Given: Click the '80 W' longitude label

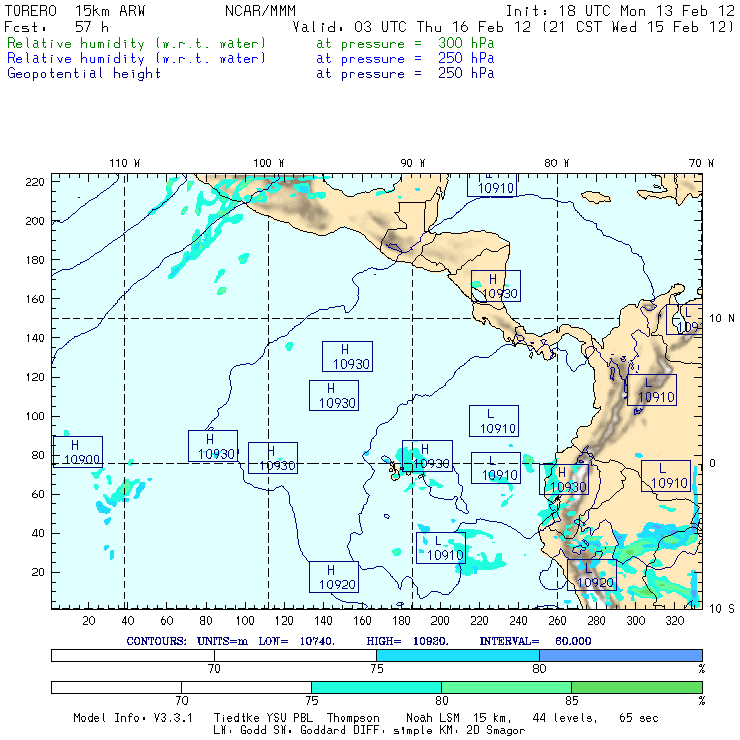Looking at the screenshot, I should [556, 163].
